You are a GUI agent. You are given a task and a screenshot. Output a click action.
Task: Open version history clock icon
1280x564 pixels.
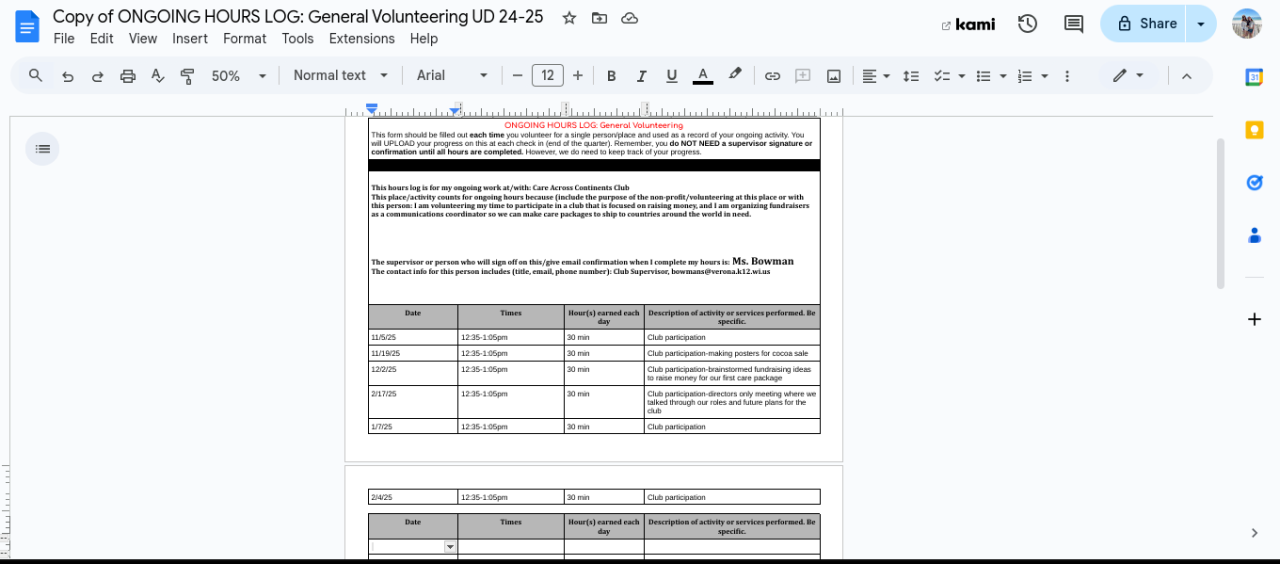(x=1027, y=24)
